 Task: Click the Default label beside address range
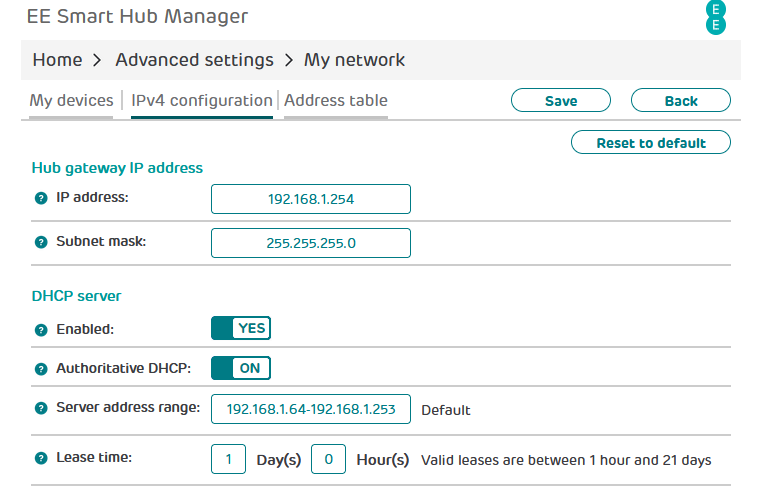click(x=446, y=410)
